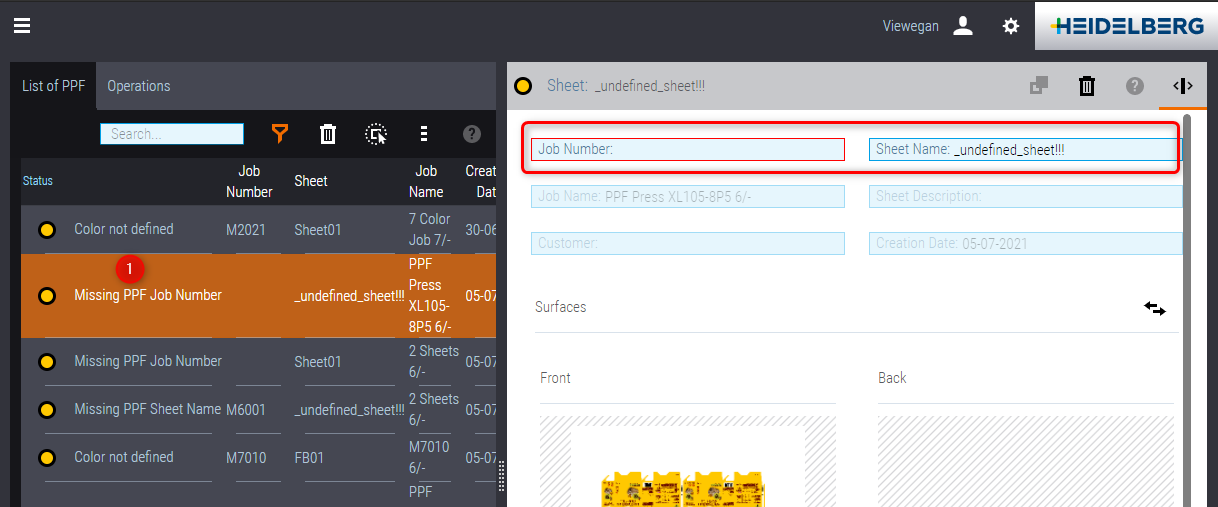This screenshot has height=507, width=1218.
Task: Click the trash icon in Sheet header
Action: click(x=1087, y=86)
